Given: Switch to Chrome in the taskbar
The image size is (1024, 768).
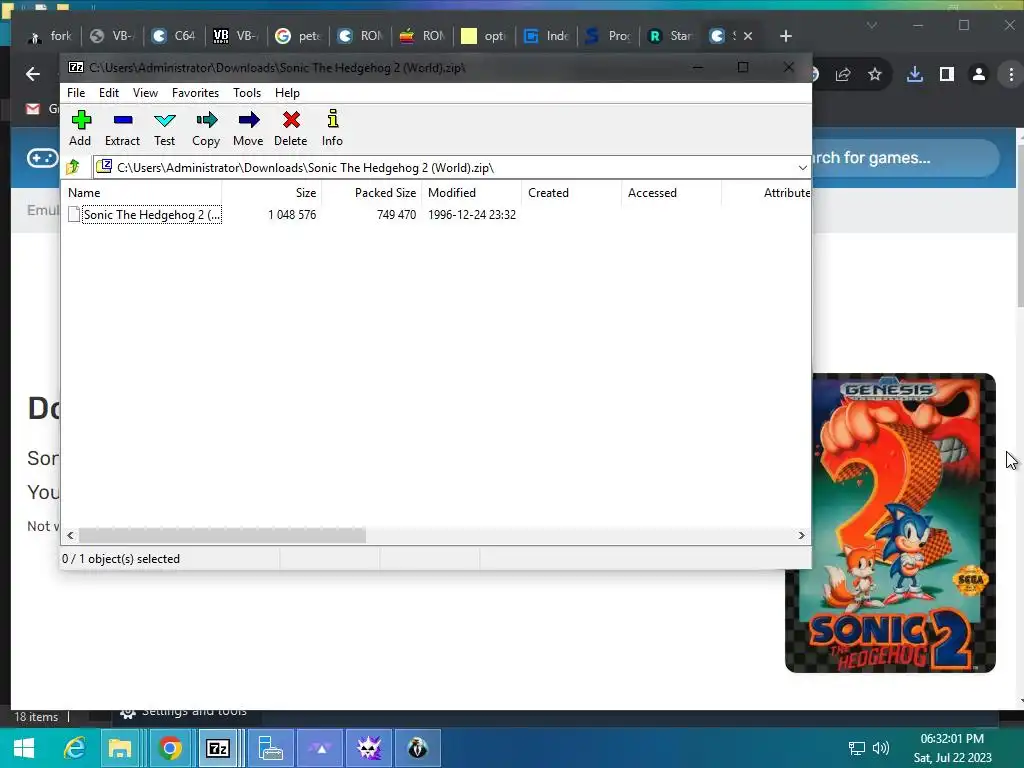Looking at the screenshot, I should [170, 748].
